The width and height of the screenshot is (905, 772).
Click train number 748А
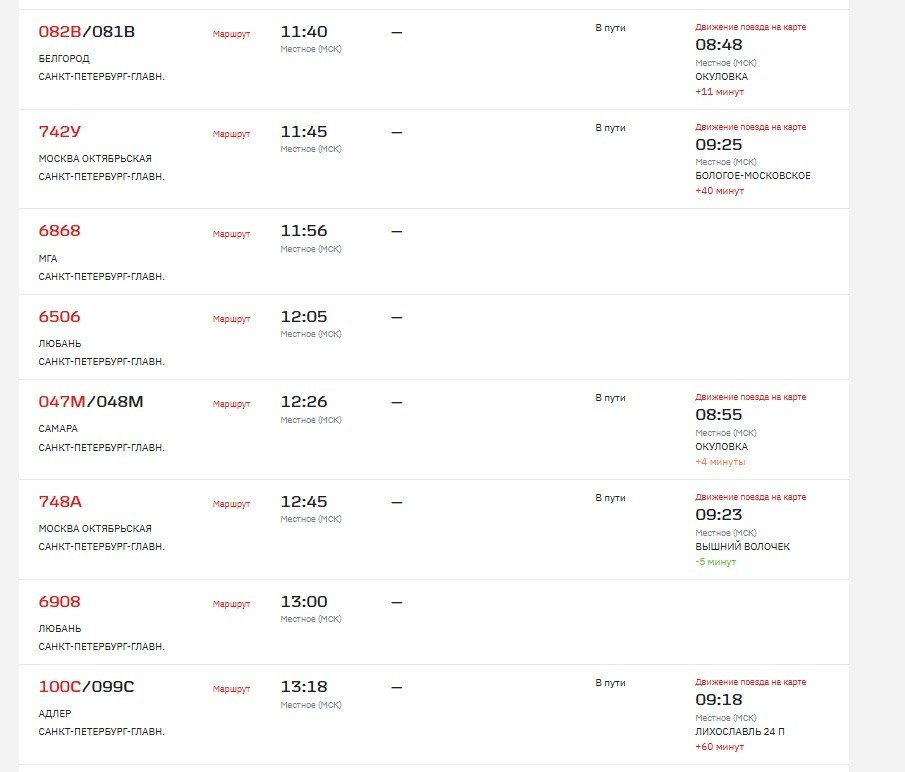click(59, 502)
